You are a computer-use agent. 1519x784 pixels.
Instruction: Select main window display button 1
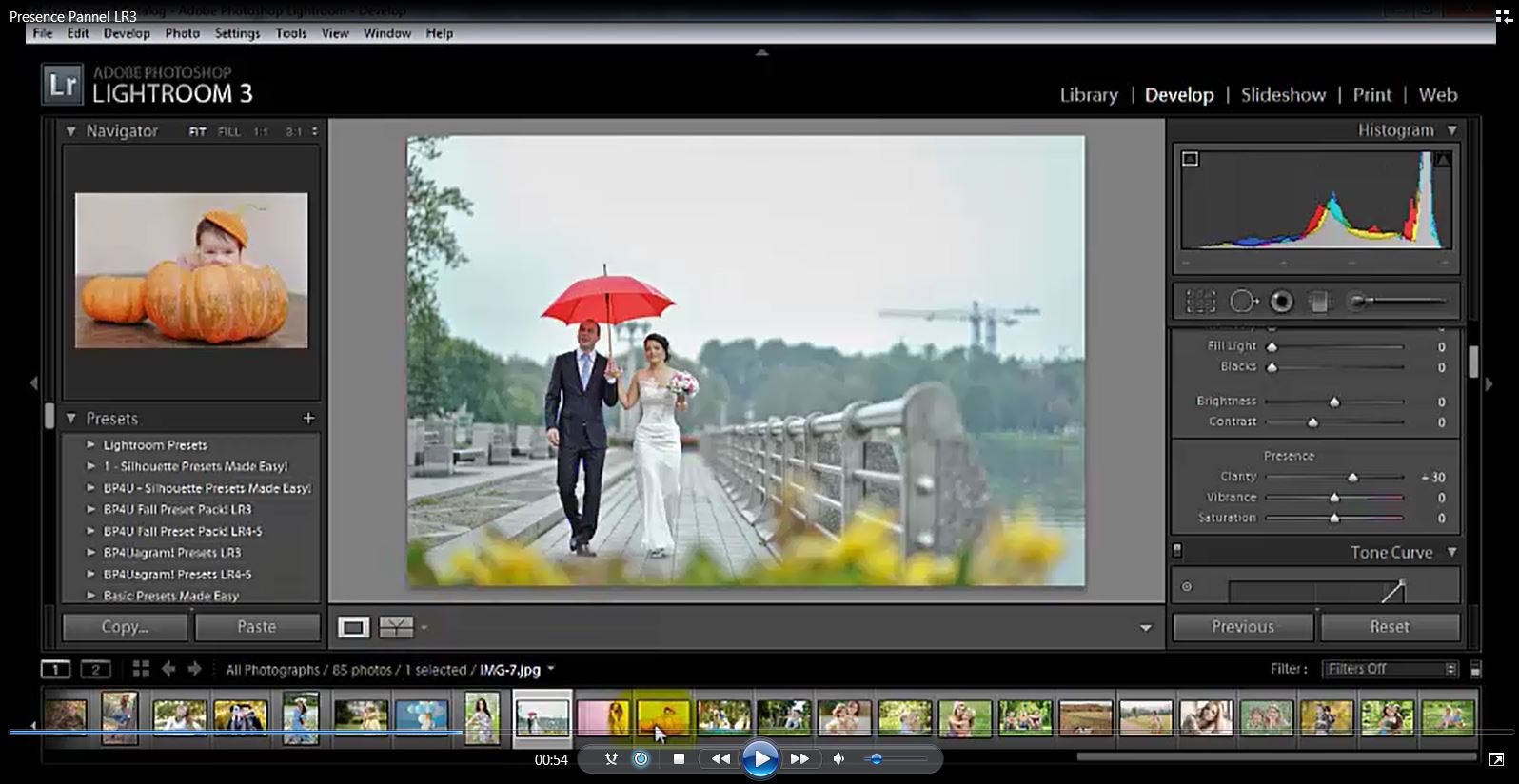tap(55, 670)
